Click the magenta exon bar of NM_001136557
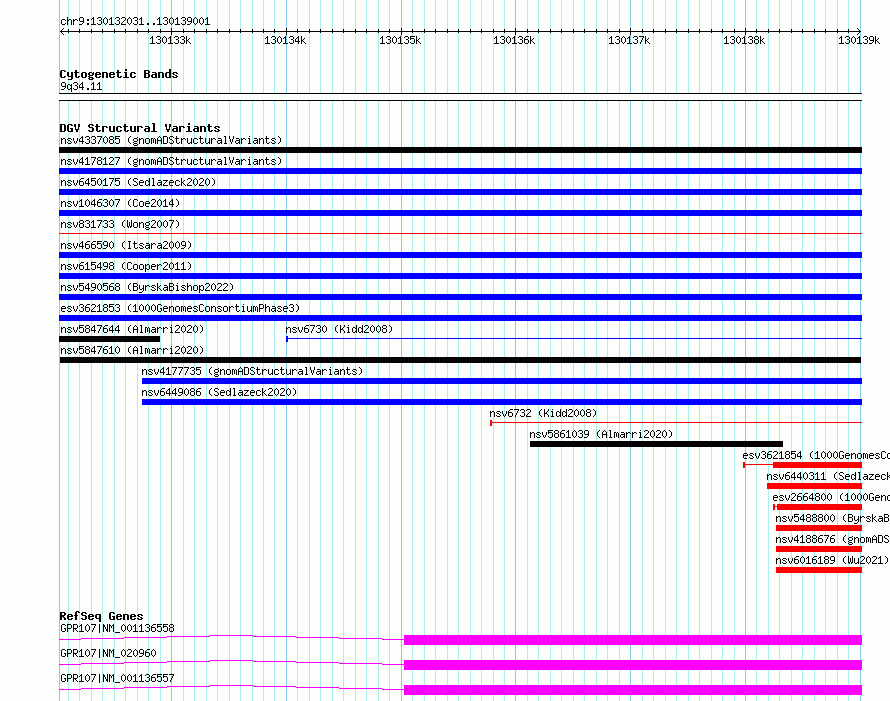This screenshot has width=890, height=701. click(x=633, y=690)
